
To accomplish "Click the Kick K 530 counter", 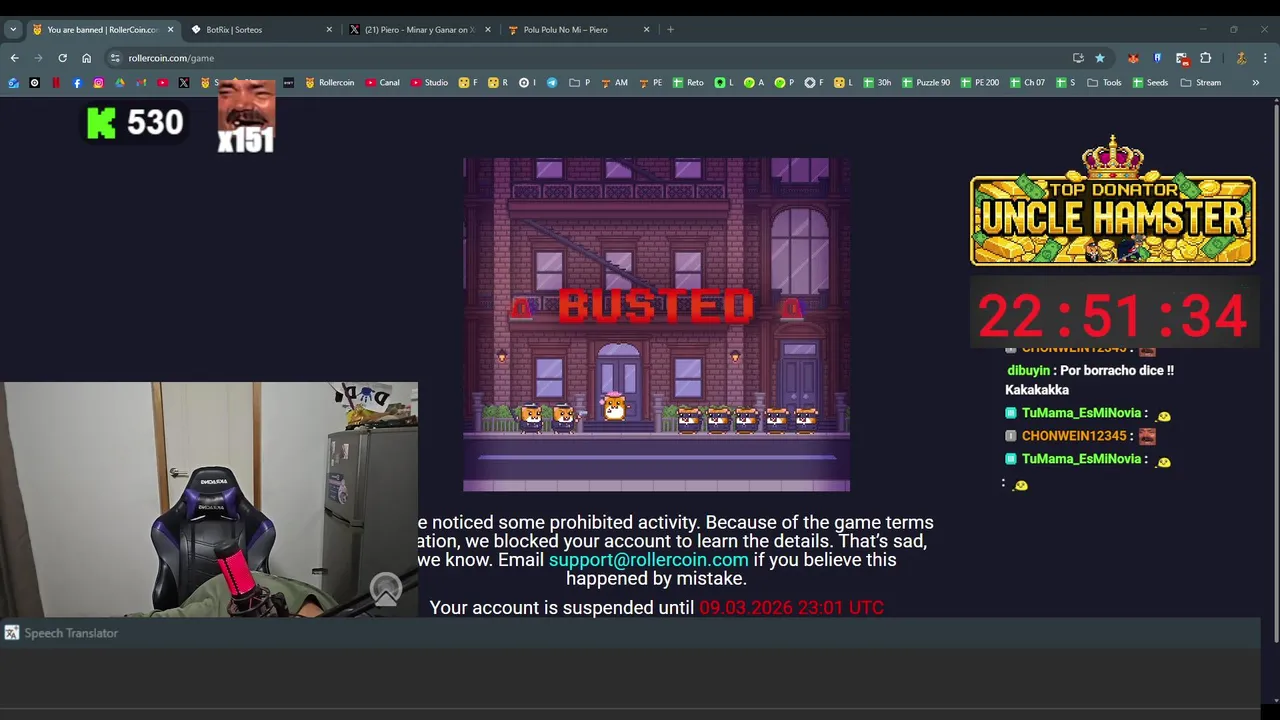I will [x=135, y=123].
